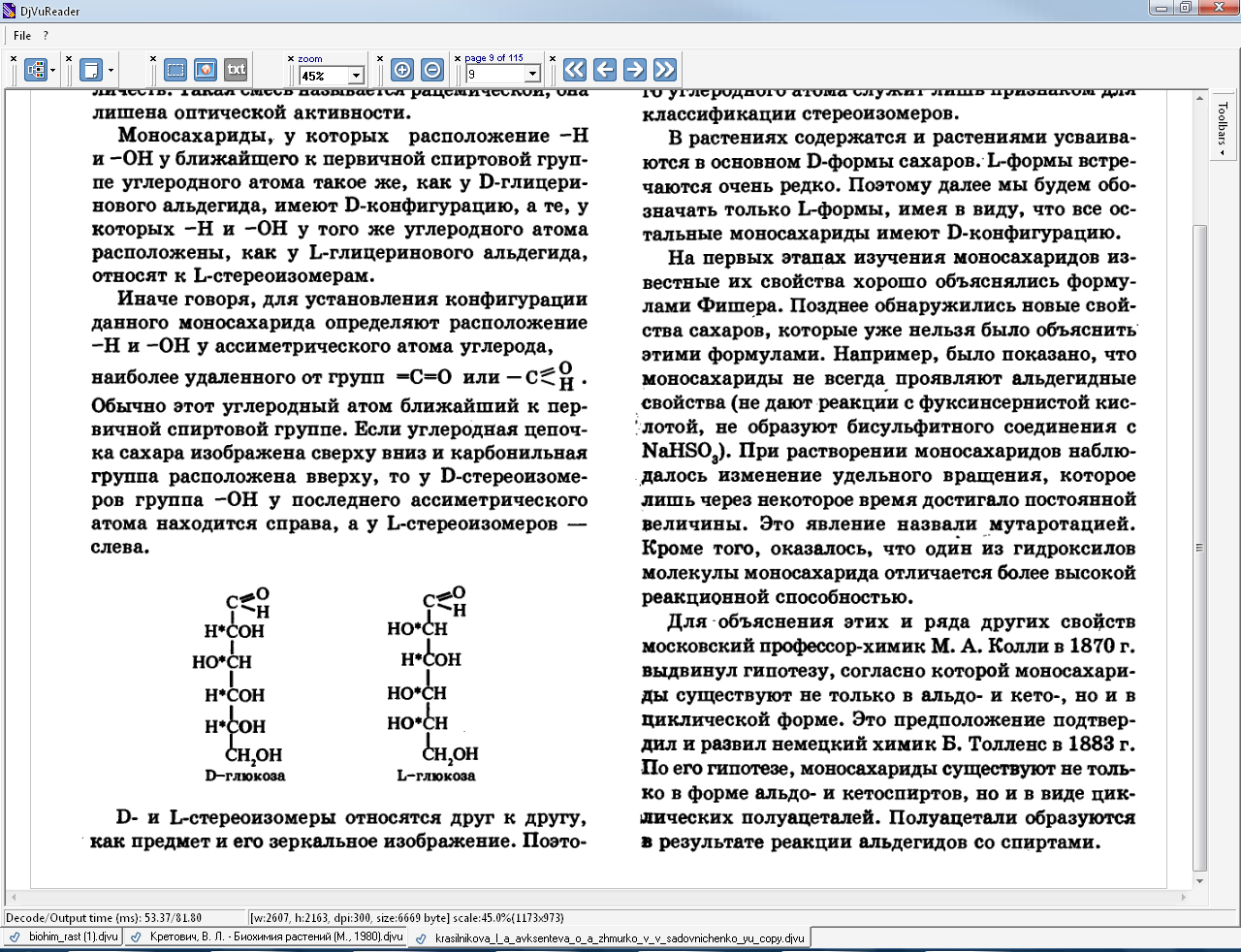The width and height of the screenshot is (1241, 952).
Task: Click the txt text-extraction icon
Action: [236, 70]
